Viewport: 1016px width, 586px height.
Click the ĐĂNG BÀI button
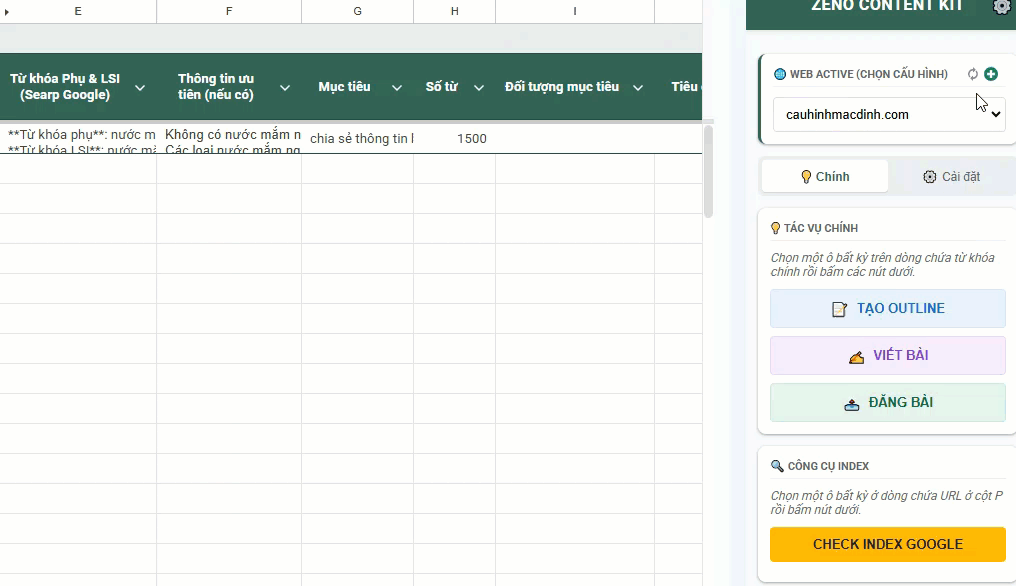coord(887,403)
